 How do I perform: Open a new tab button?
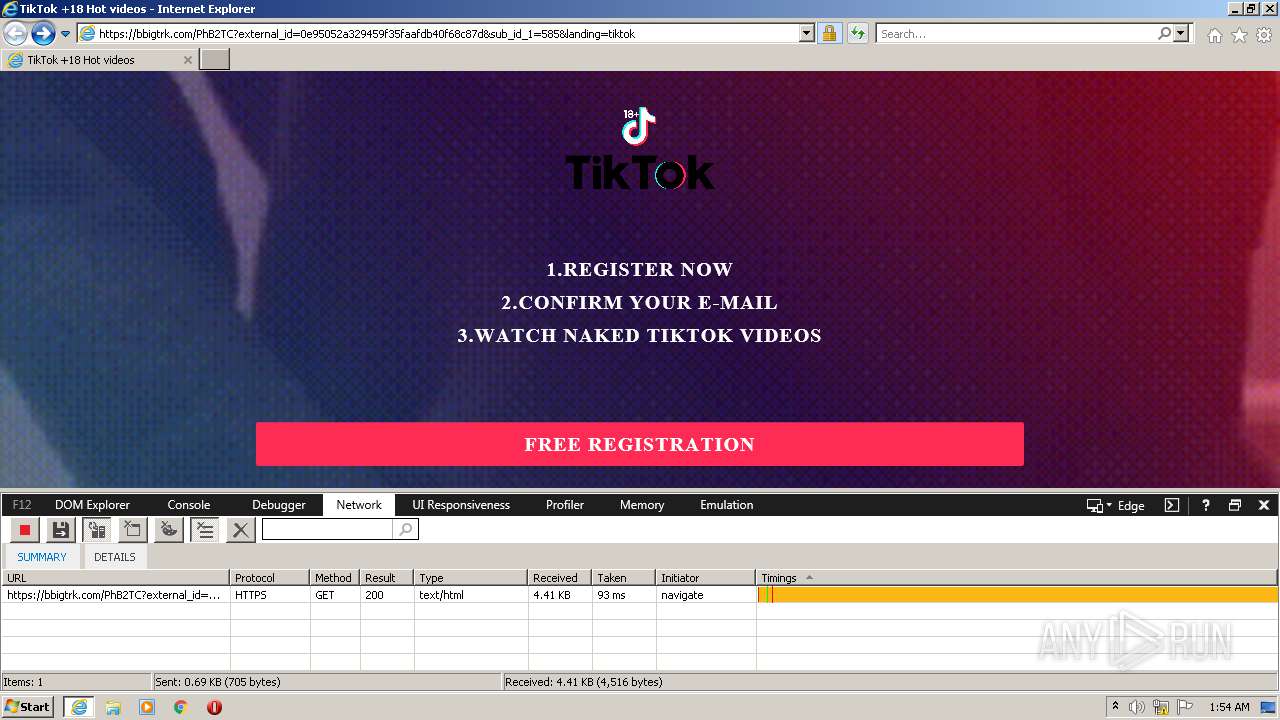215,60
